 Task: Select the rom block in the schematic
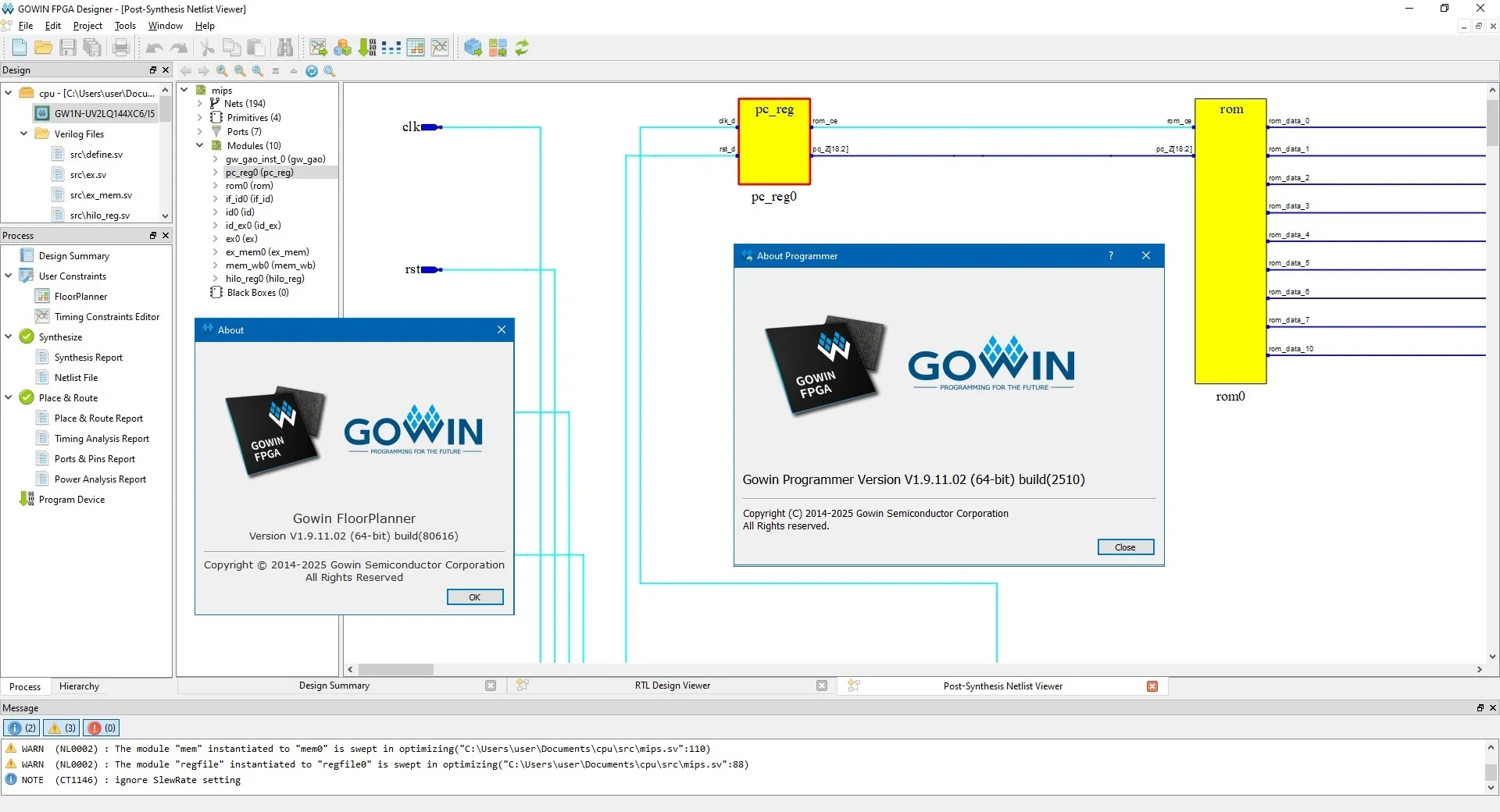[1230, 241]
